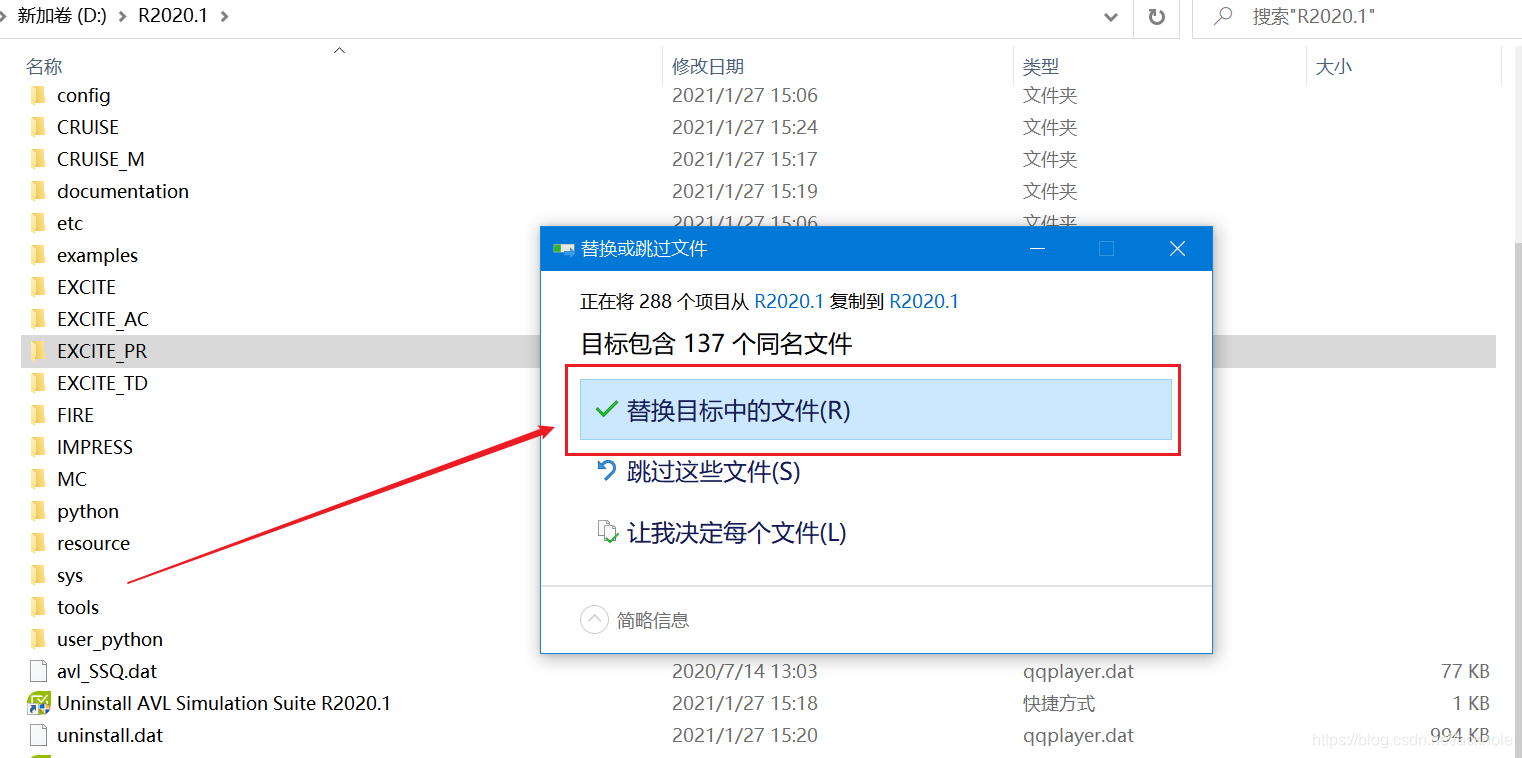Click the green checkmark replace icon

[x=607, y=409]
